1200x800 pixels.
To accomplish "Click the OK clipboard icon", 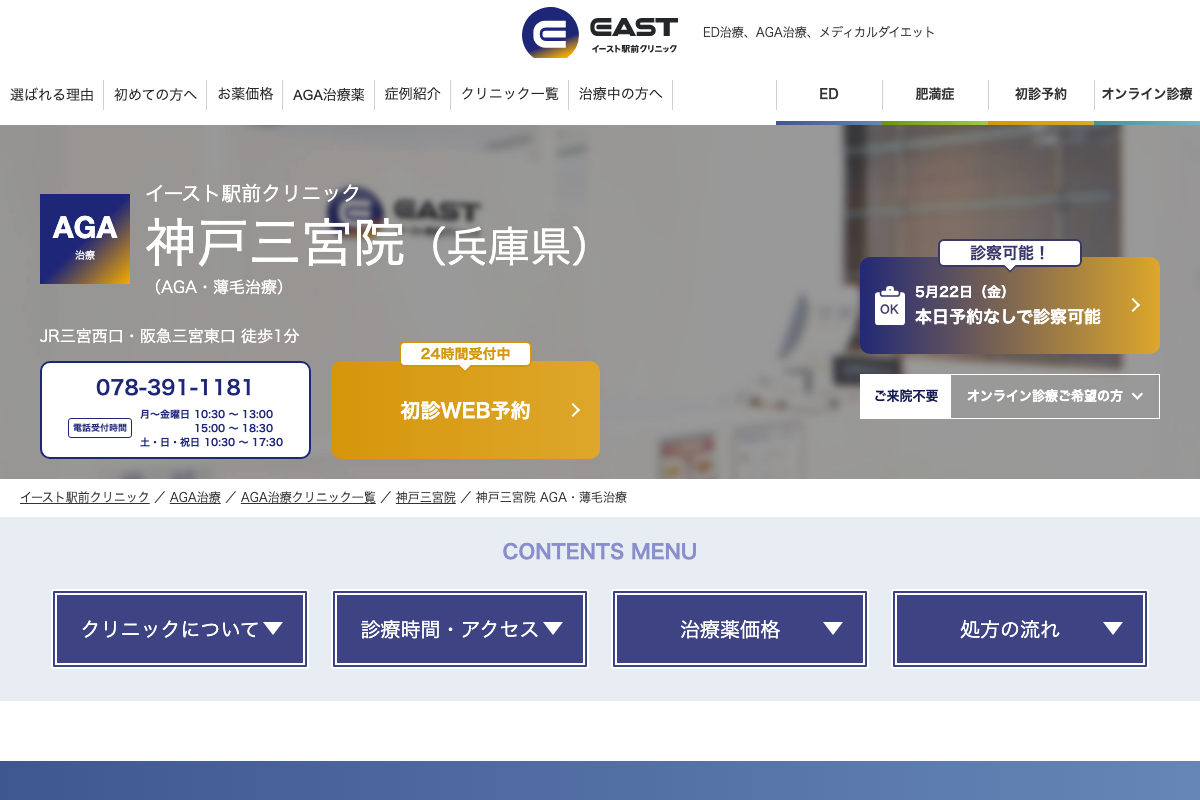I will tap(889, 305).
